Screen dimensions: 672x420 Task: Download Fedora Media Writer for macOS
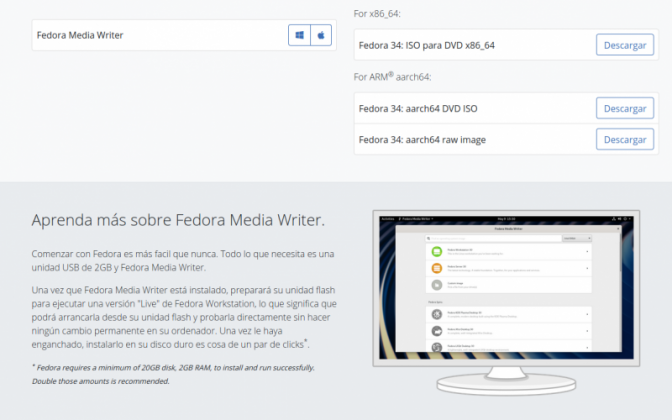321,35
